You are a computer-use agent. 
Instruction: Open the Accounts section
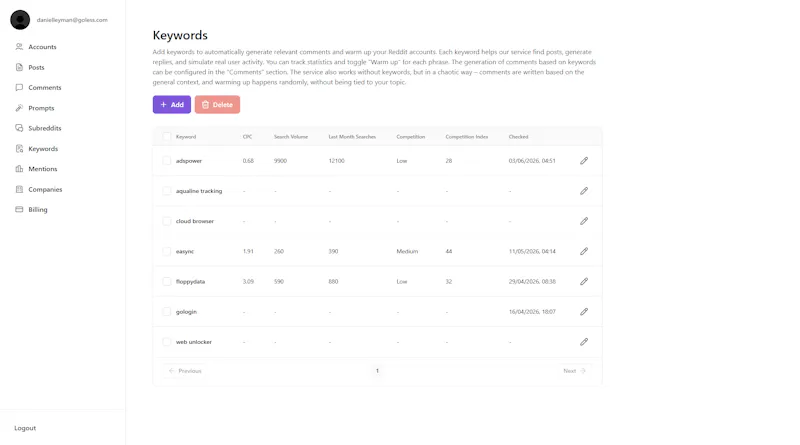click(x=42, y=47)
